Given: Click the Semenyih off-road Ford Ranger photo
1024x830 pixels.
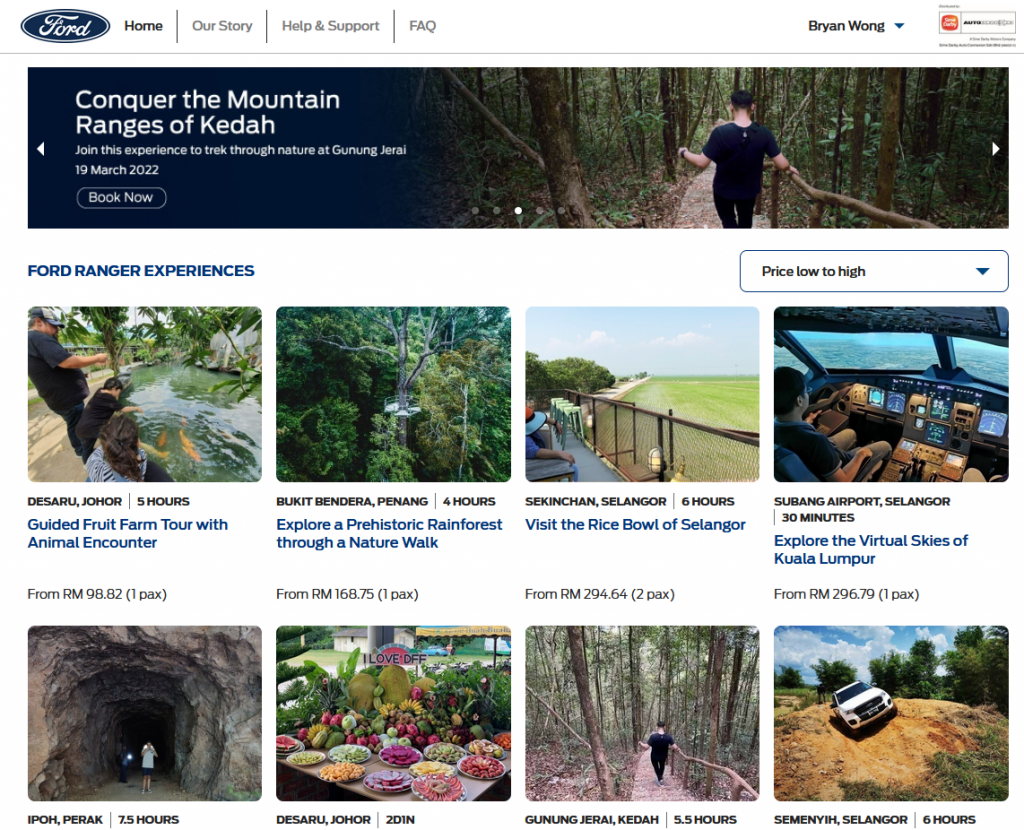Looking at the screenshot, I should (x=890, y=713).
